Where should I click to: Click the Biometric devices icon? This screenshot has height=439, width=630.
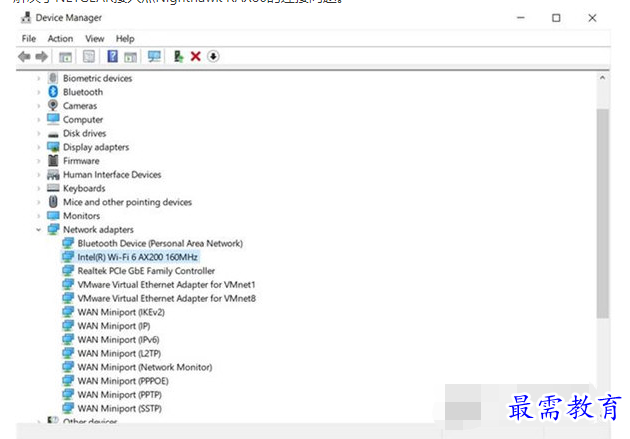pyautogui.click(x=53, y=78)
